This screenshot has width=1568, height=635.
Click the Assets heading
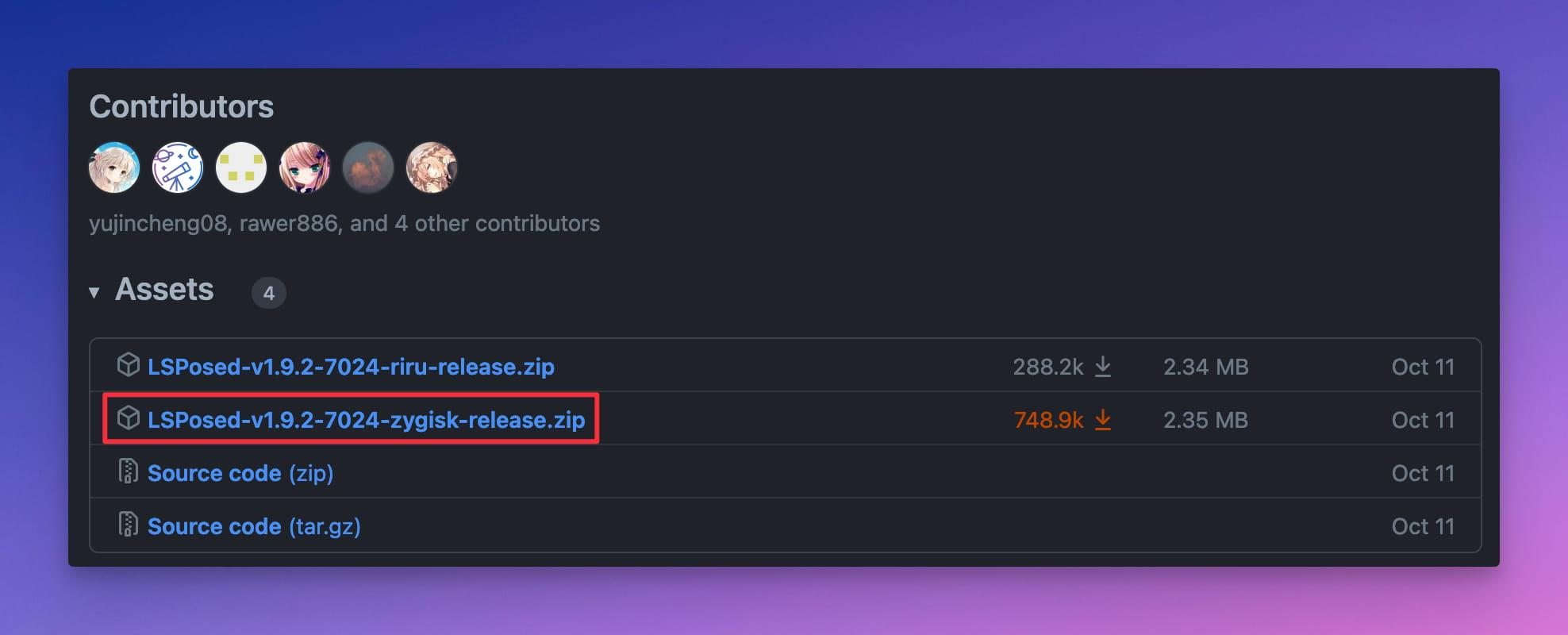pos(164,290)
